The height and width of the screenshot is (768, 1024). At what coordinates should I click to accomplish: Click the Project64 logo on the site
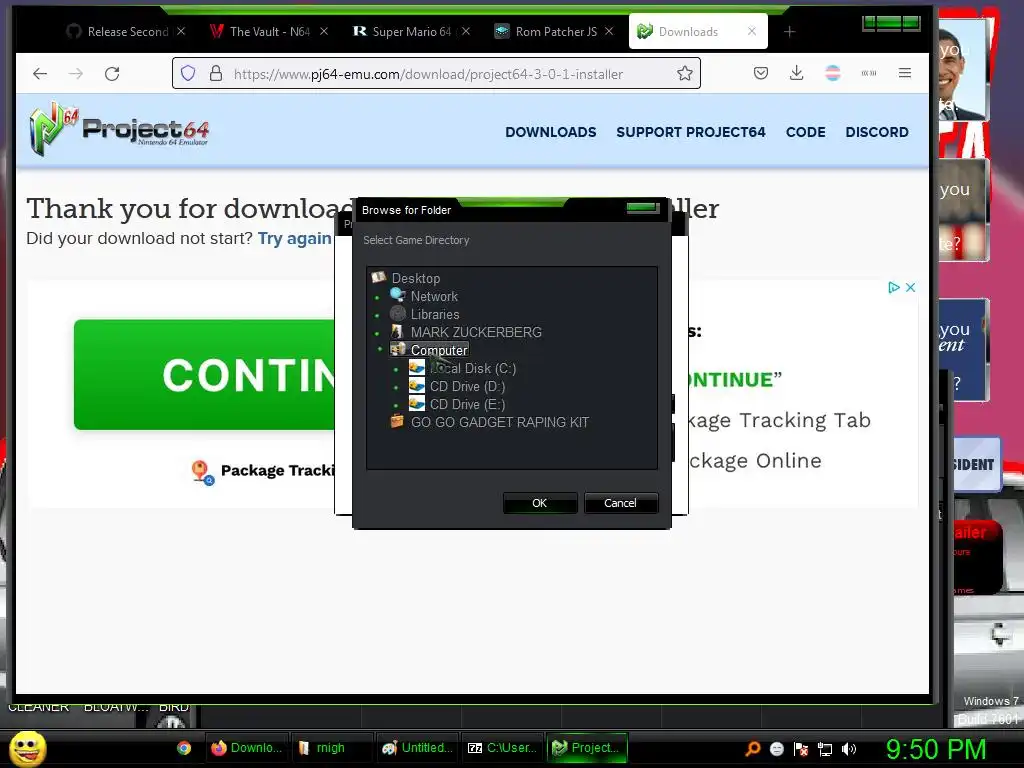click(119, 129)
